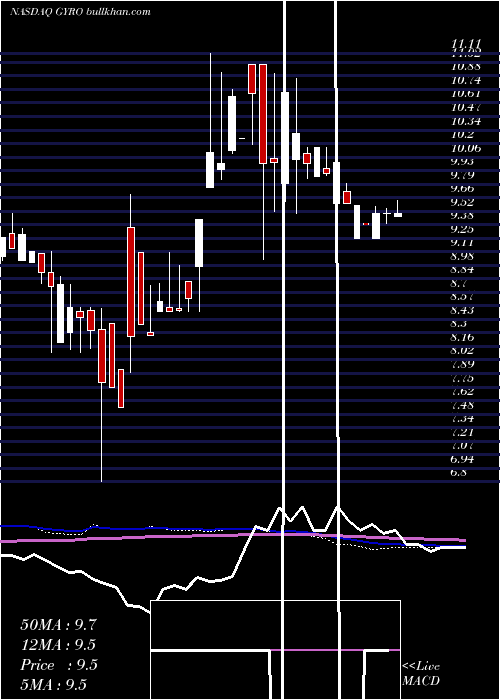Click the 10.34 price axis label

[x=466, y=121]
